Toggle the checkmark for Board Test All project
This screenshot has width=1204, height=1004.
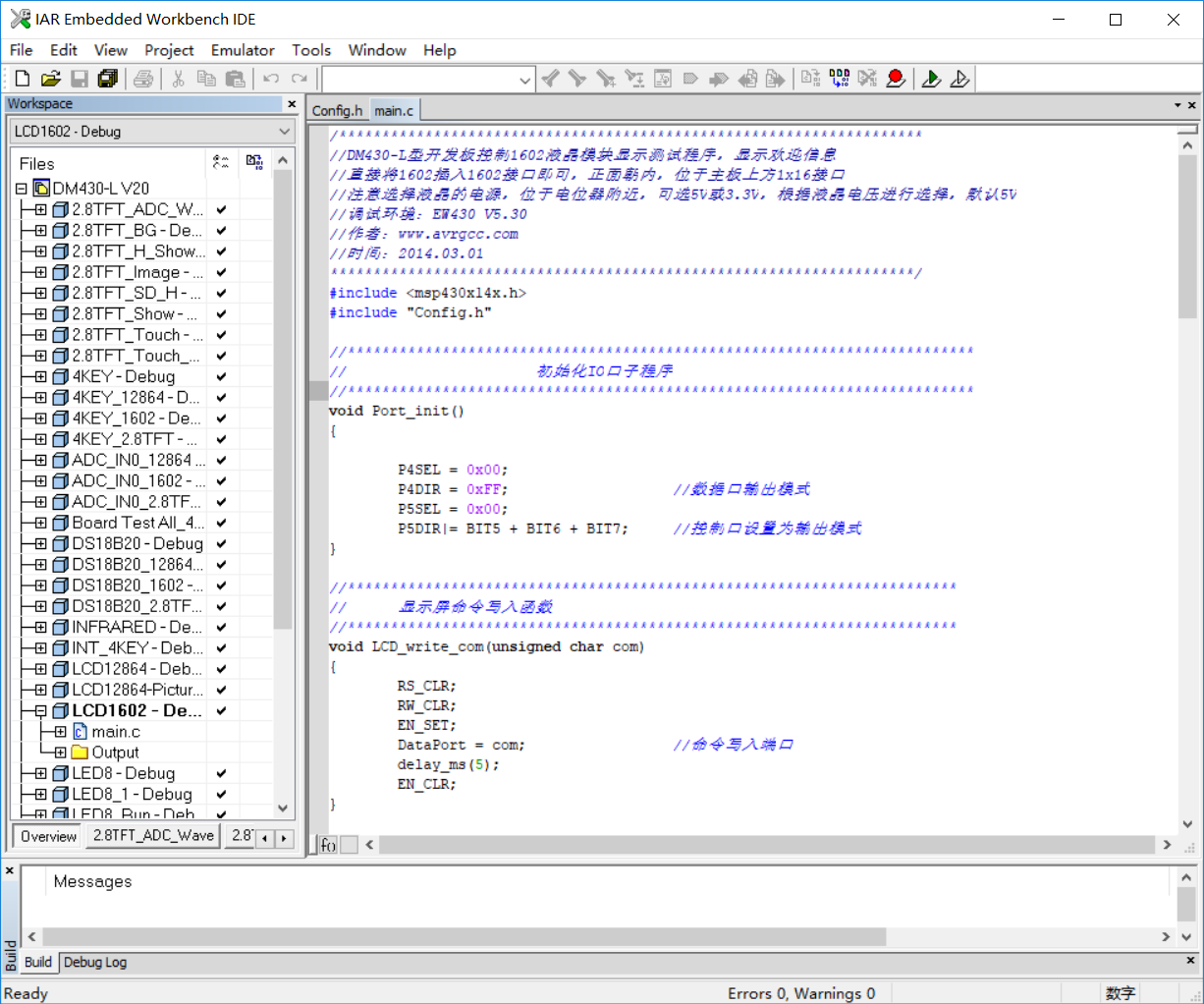coord(222,524)
